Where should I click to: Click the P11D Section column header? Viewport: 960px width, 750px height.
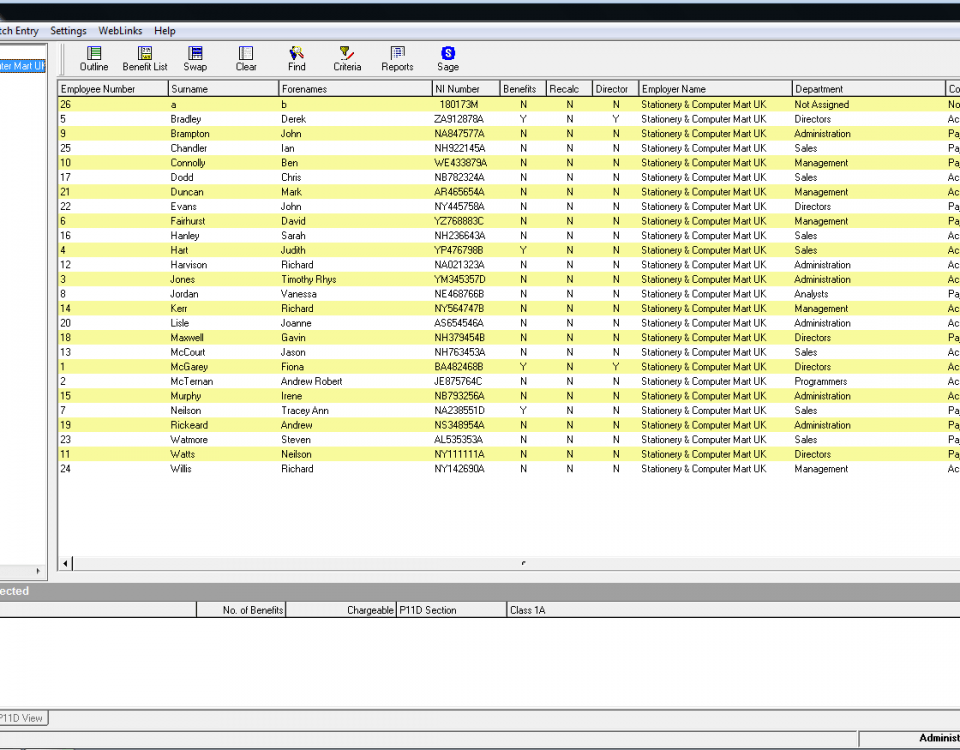451,610
